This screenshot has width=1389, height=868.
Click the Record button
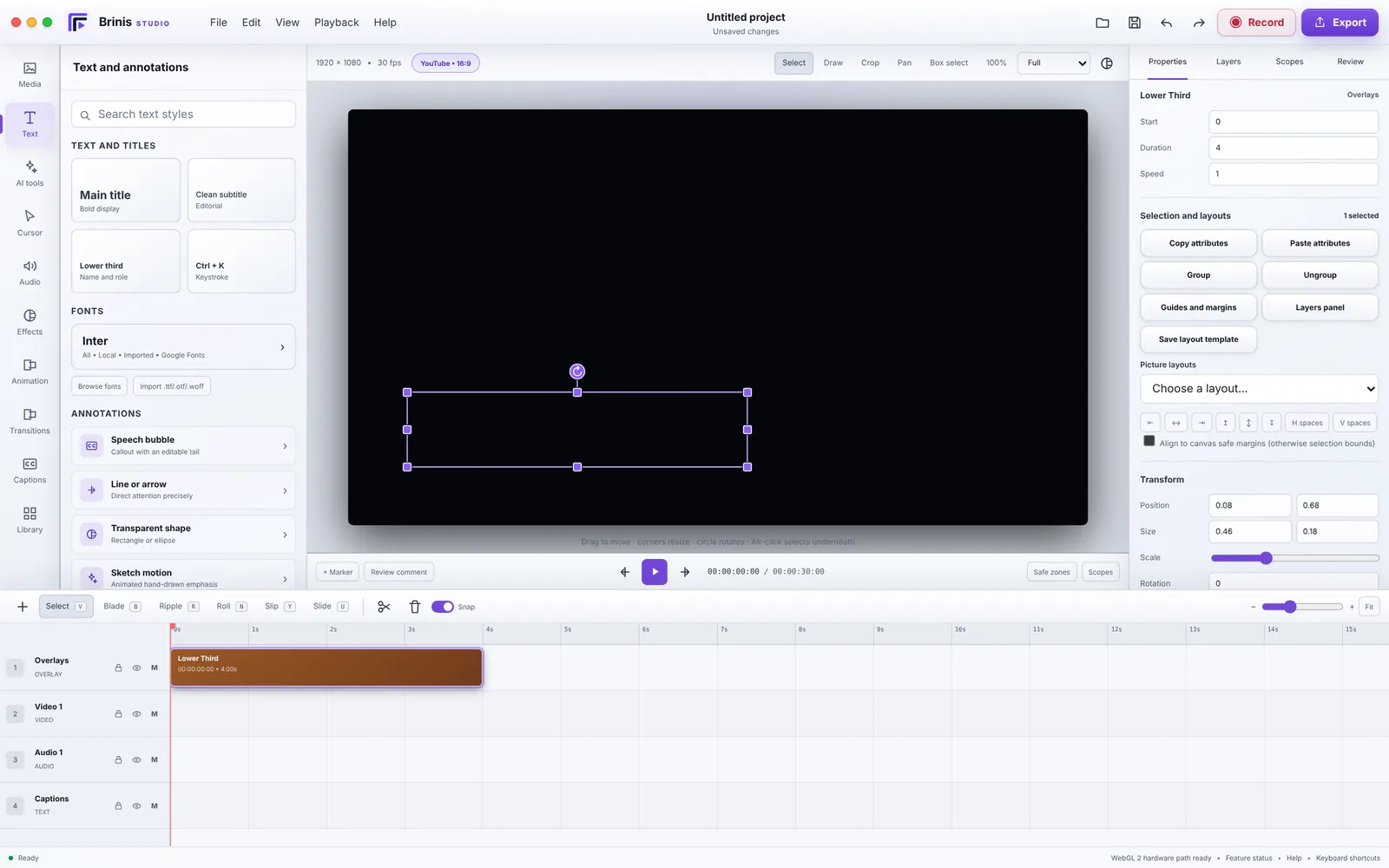click(1256, 23)
